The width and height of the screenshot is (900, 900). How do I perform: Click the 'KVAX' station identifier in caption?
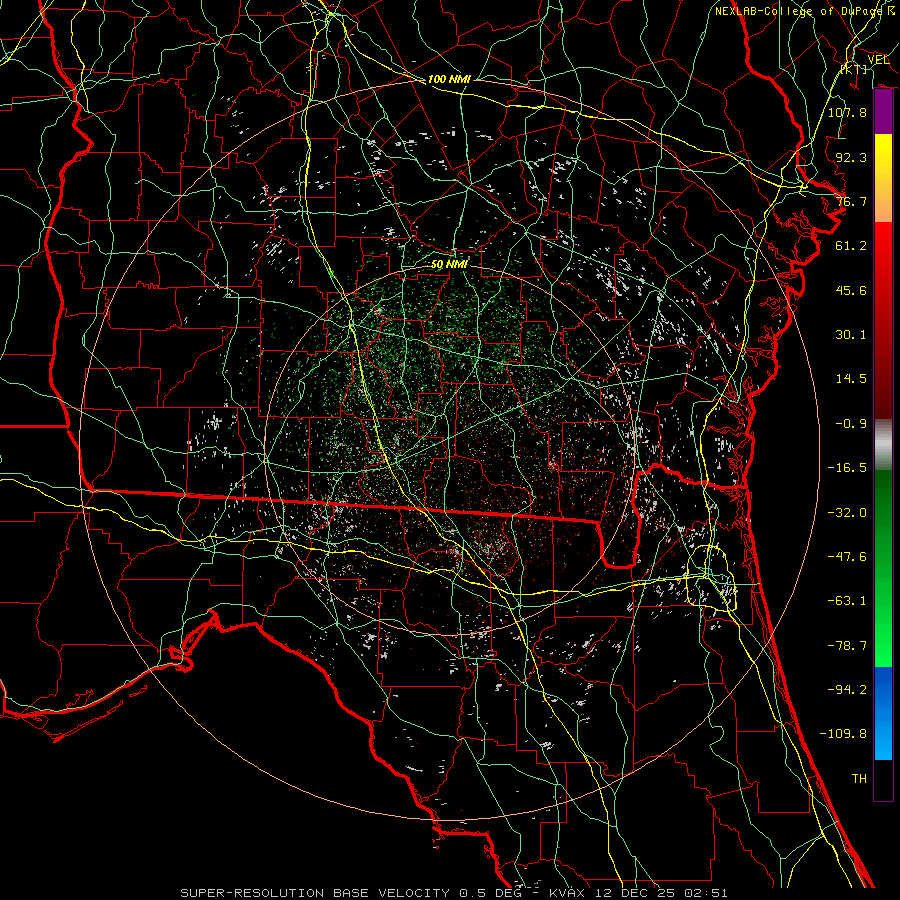[568, 893]
